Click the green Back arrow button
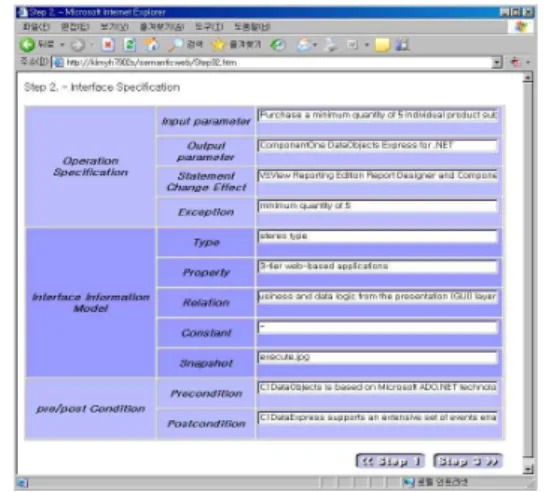Screen dimensions: 545x492 (27, 44)
